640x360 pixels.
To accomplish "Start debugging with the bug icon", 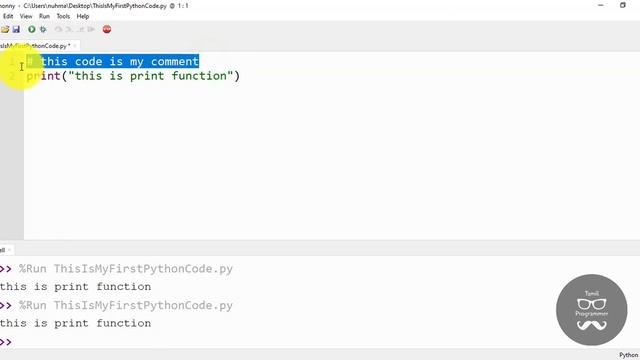I will click(43, 29).
